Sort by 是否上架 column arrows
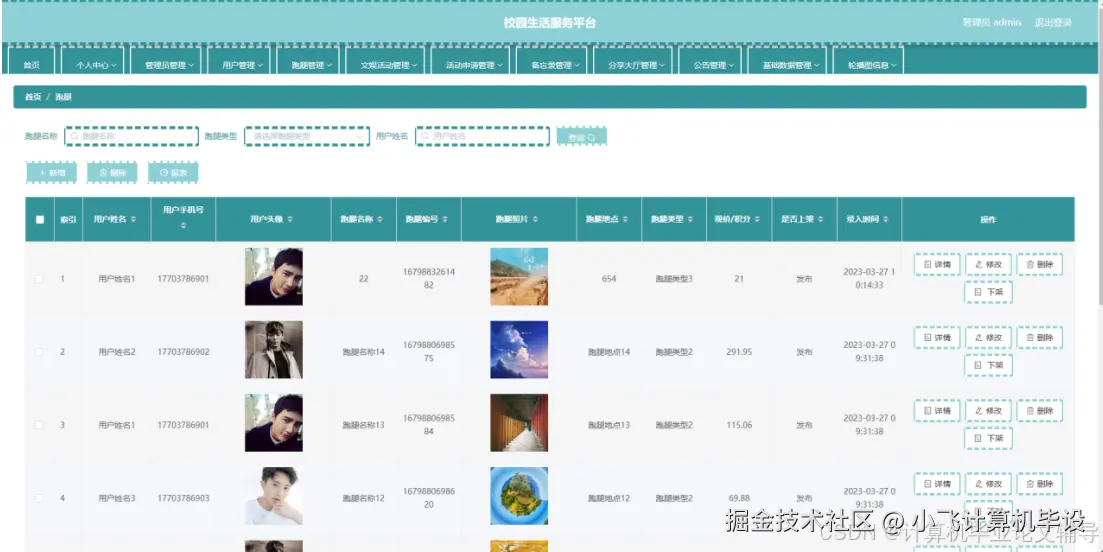The image size is (1103, 552). pos(821,219)
